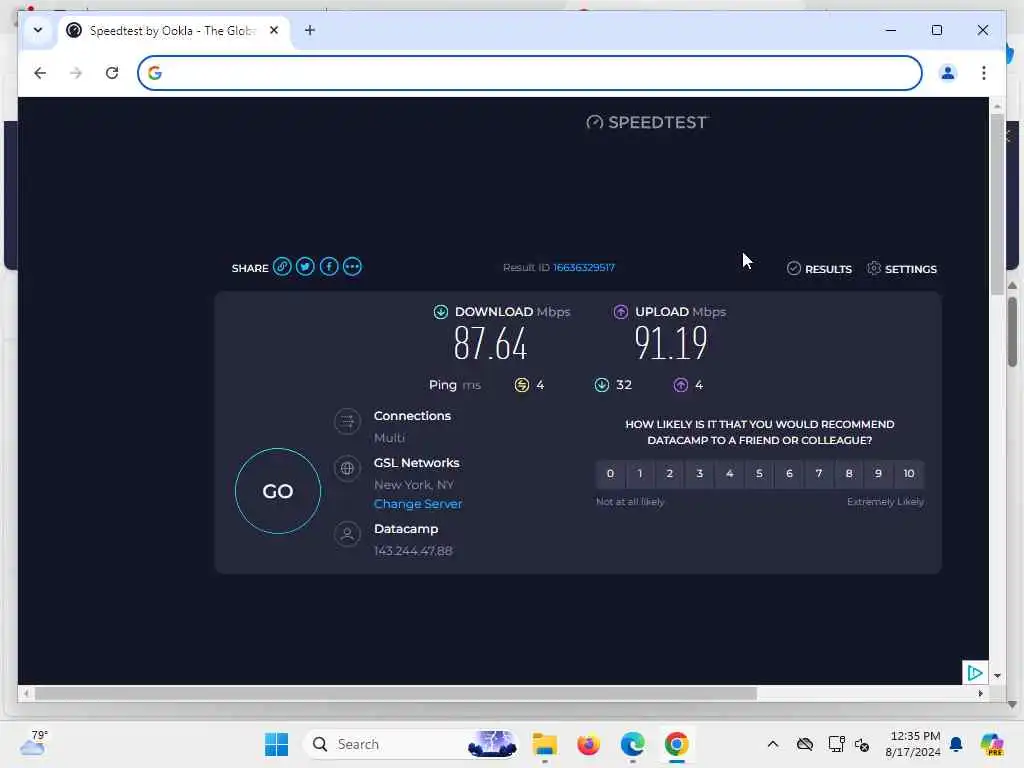Image resolution: width=1024 pixels, height=768 pixels.
Task: Open Chrome from taskbar
Action: click(x=677, y=744)
